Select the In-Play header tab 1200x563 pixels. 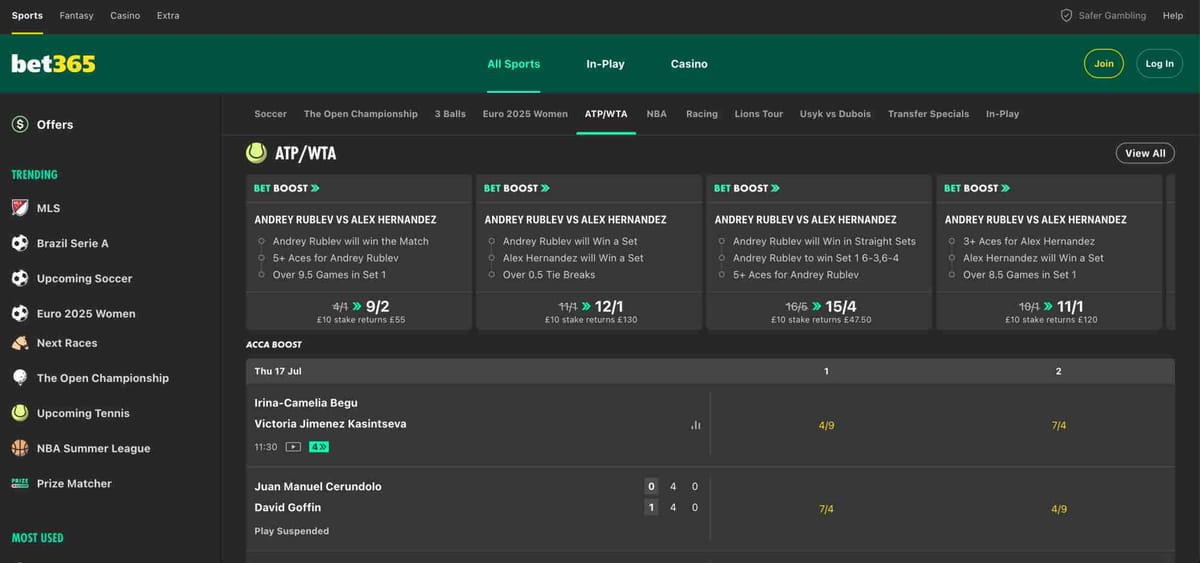coord(605,64)
